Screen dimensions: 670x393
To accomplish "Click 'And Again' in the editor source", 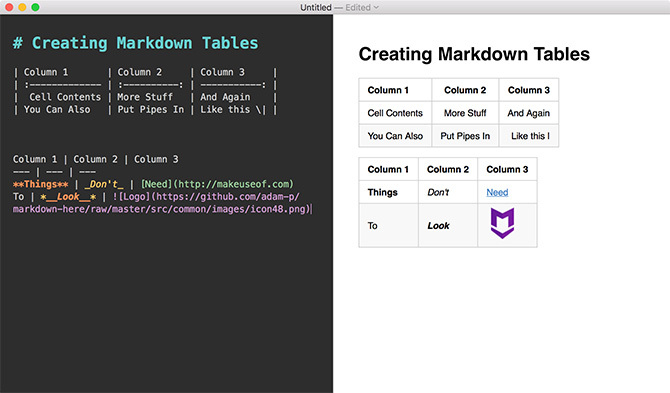I will coord(225,97).
